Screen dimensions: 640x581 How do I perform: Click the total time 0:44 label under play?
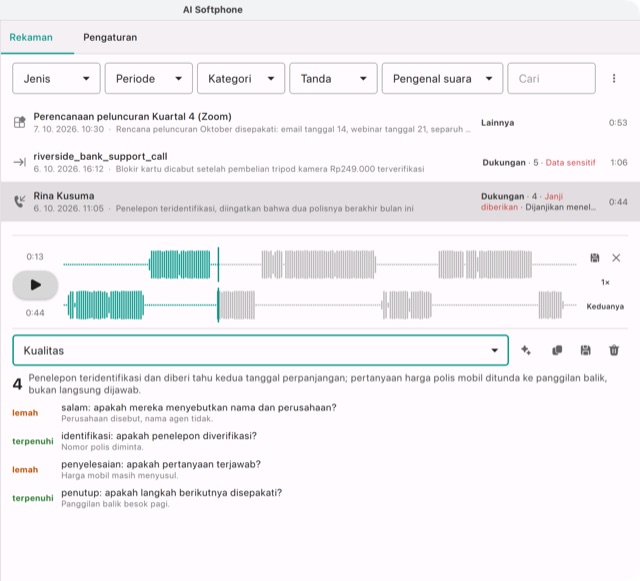click(35, 313)
